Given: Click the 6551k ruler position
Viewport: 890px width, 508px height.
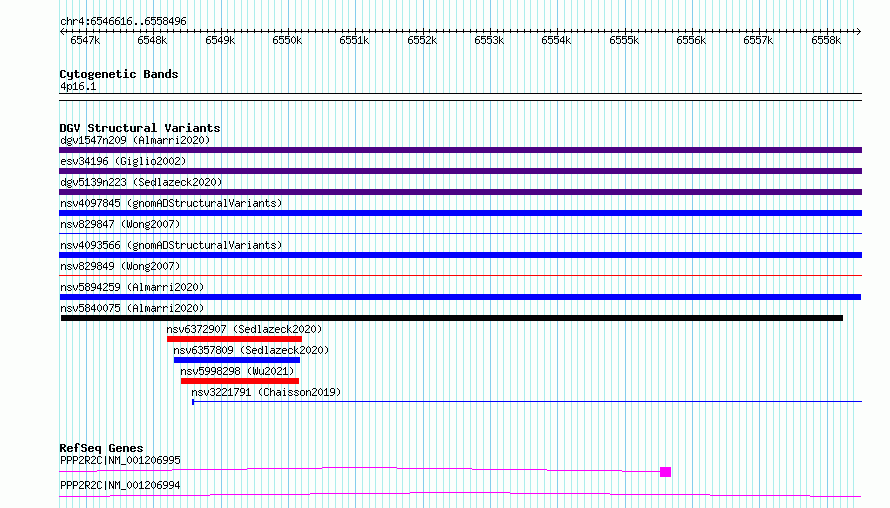Looking at the screenshot, I should pyautogui.click(x=354, y=40).
